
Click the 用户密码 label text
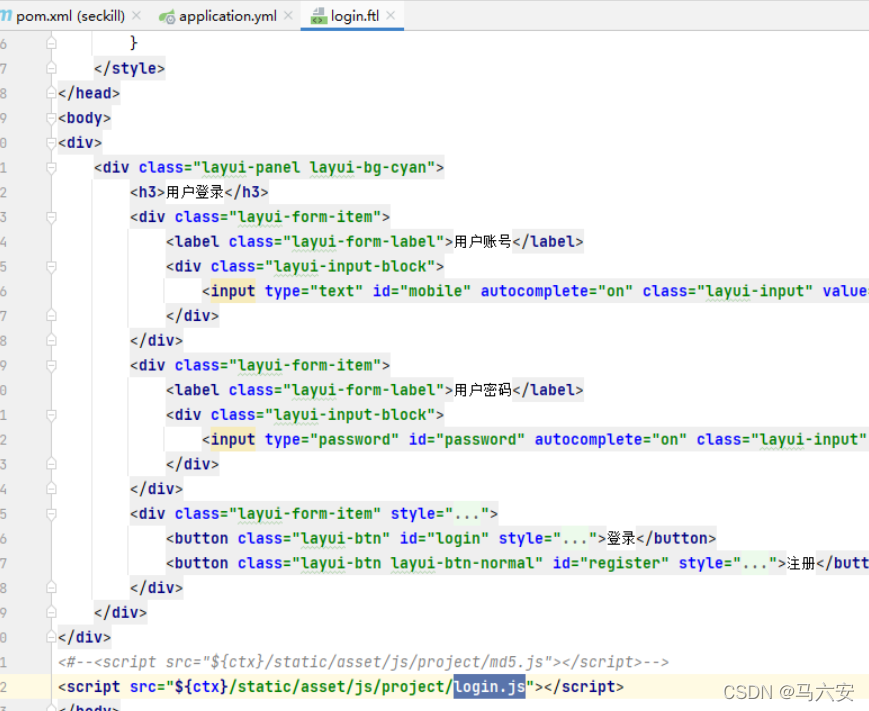(483, 390)
